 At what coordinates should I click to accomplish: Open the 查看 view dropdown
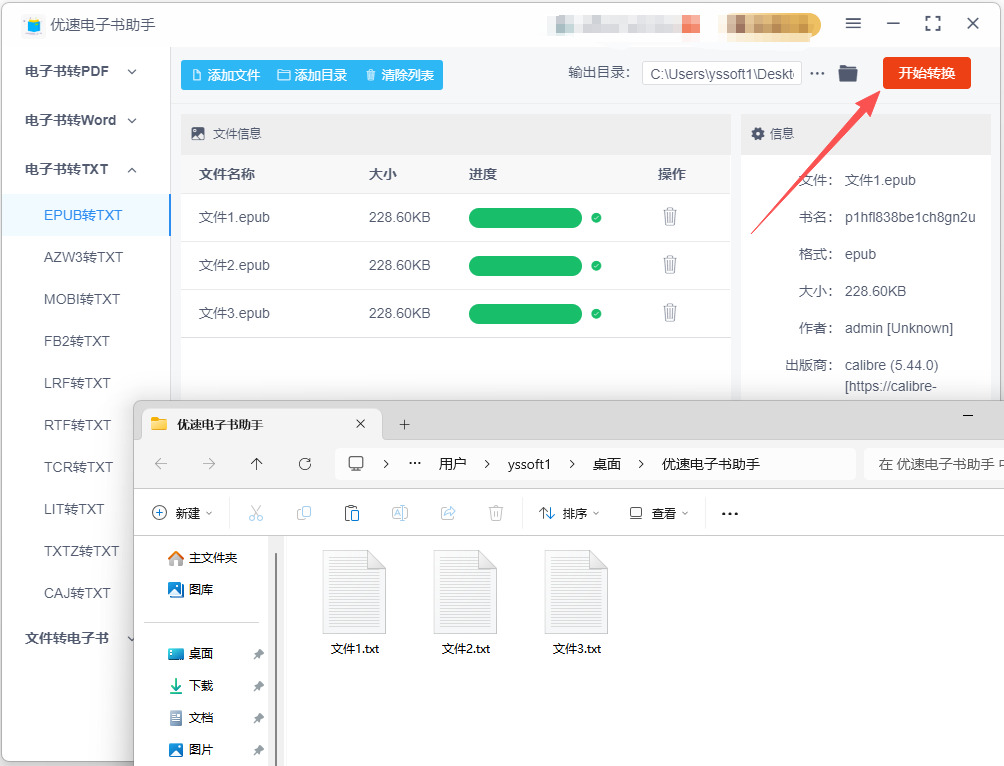pos(659,513)
